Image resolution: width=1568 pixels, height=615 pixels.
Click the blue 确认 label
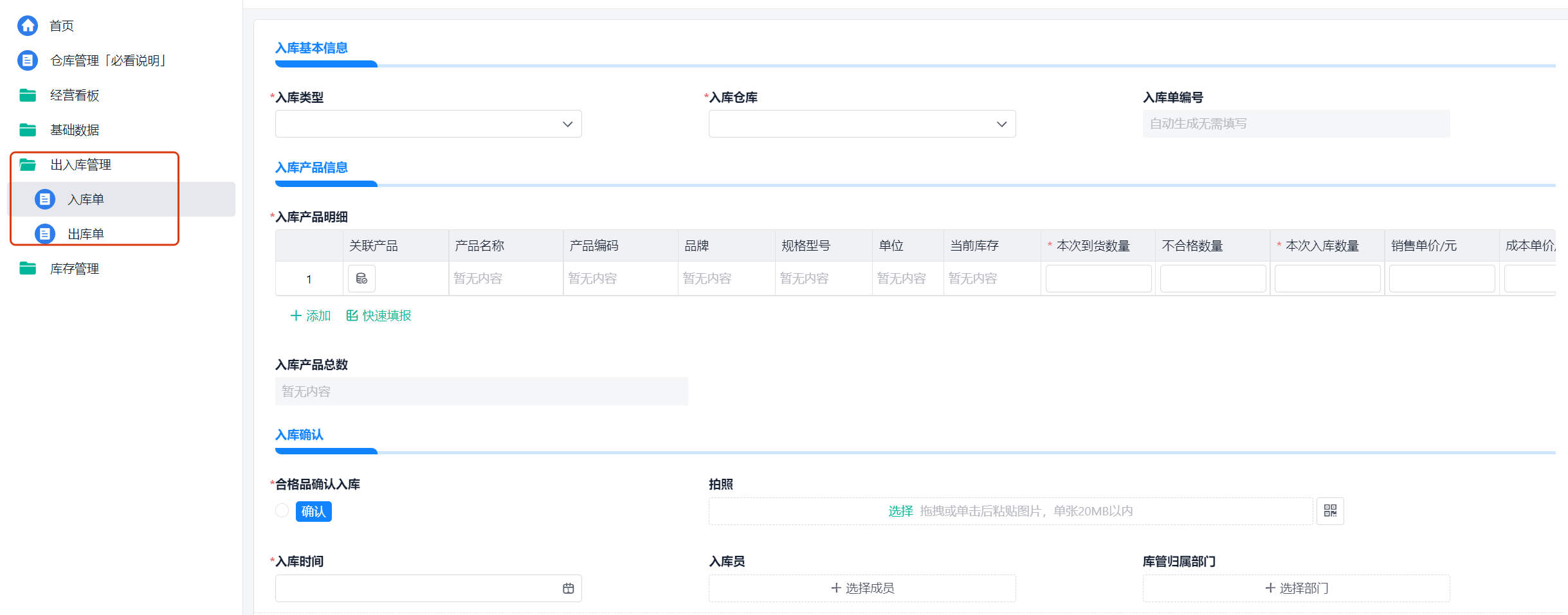click(x=314, y=512)
